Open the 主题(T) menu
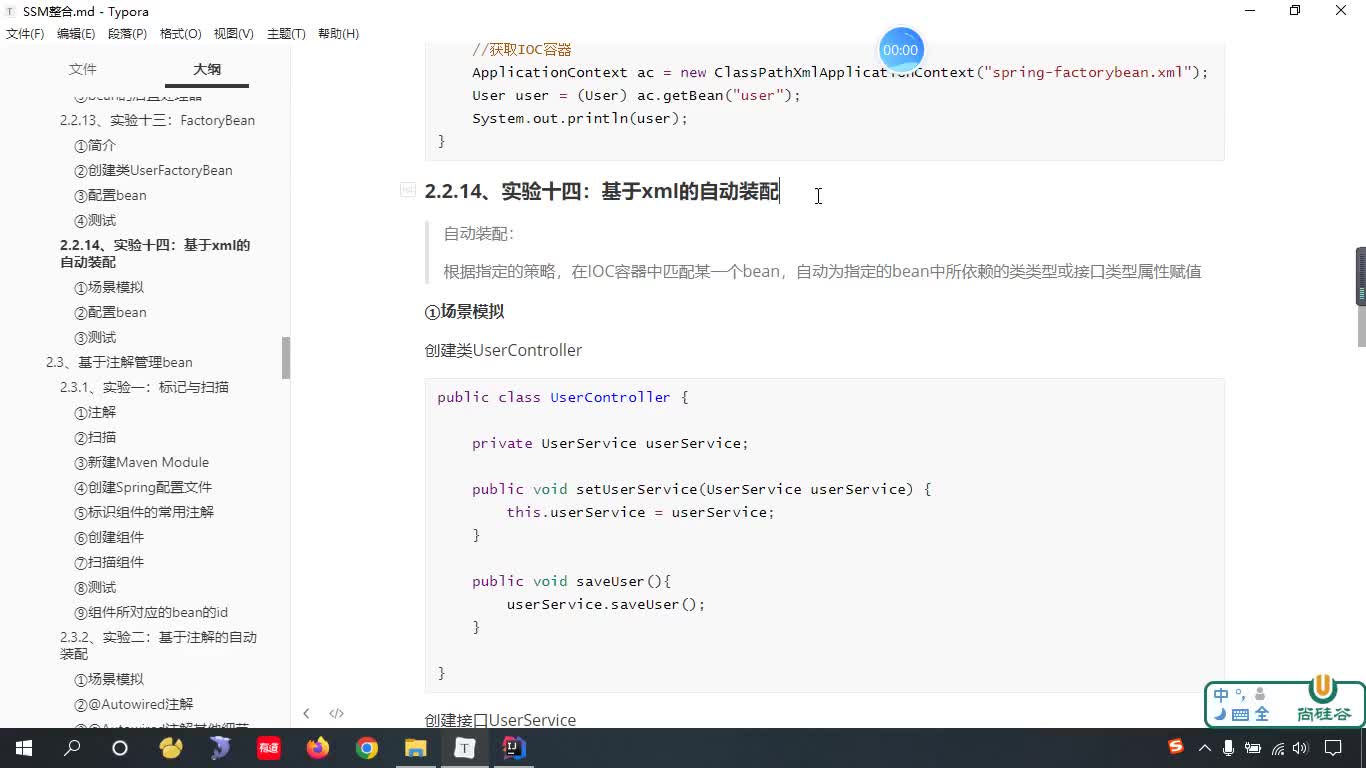The height and width of the screenshot is (768, 1366). coord(286,34)
